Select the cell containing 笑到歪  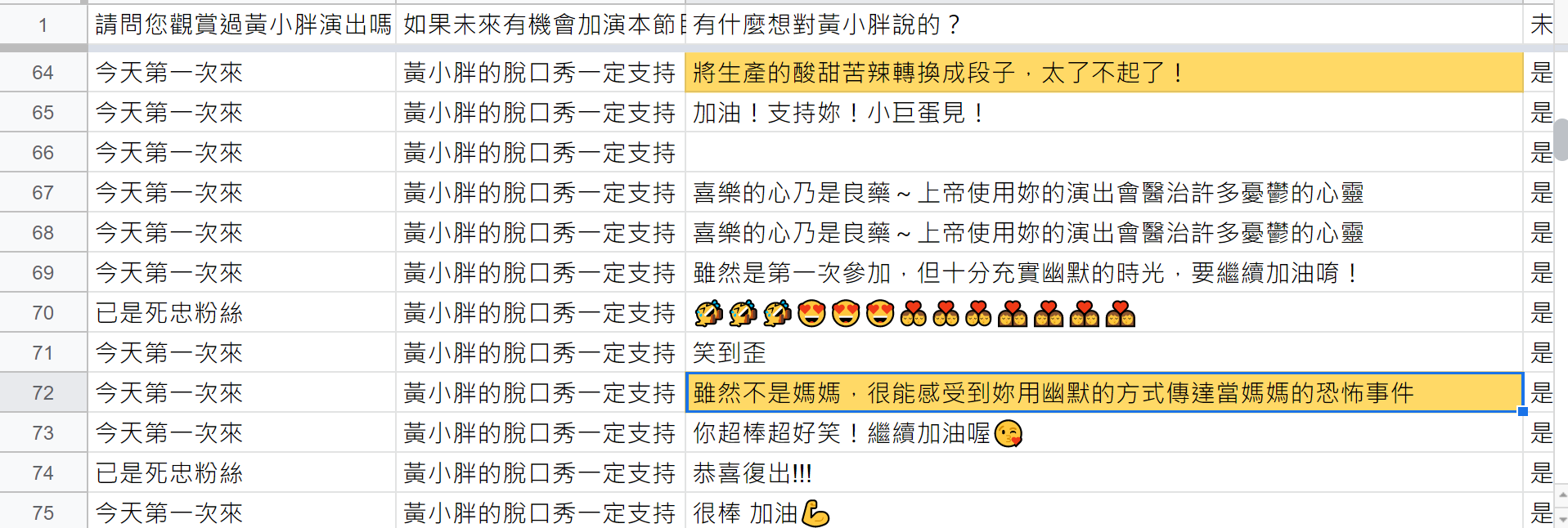tap(1104, 353)
